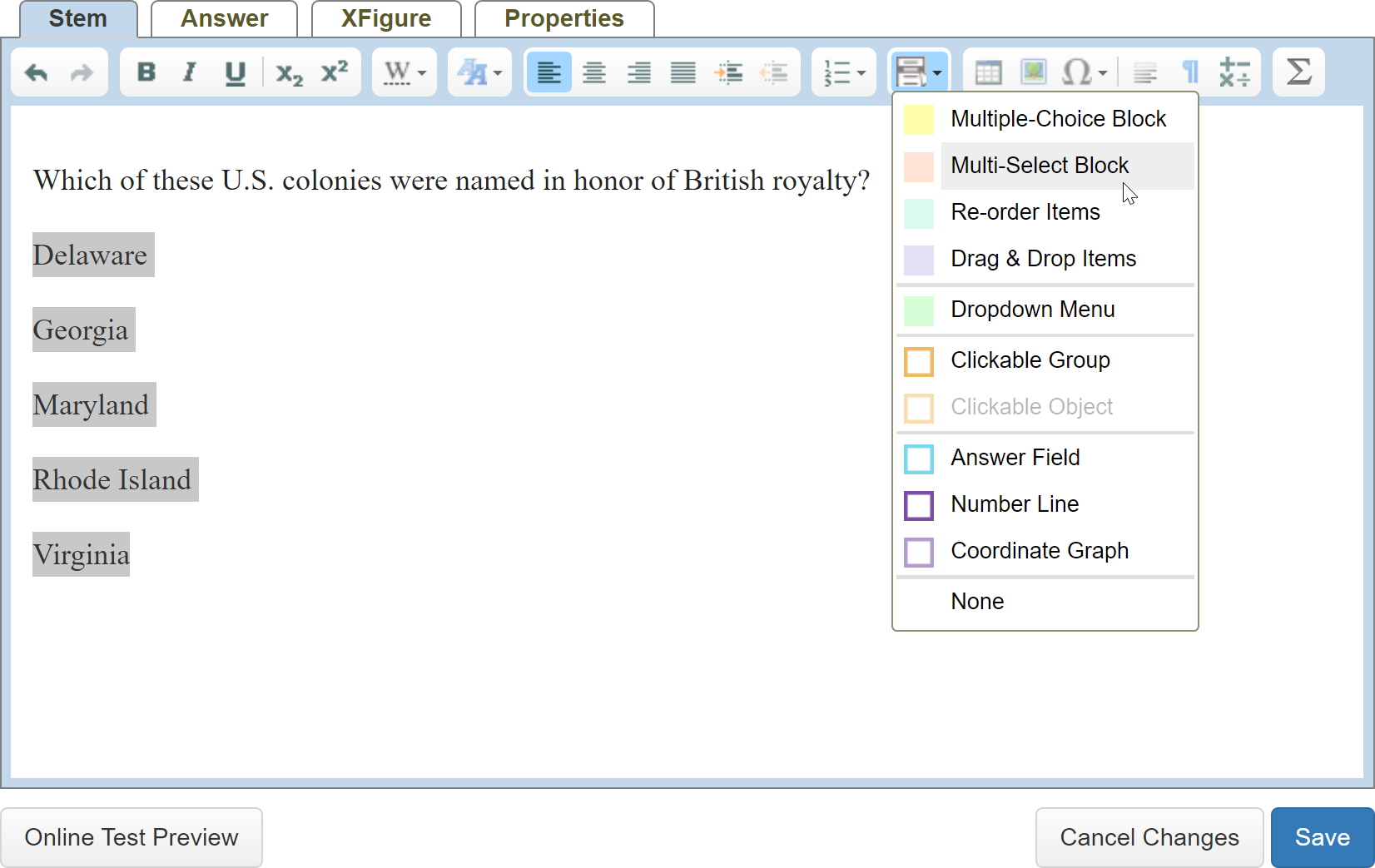Screen dimensions: 1375x868
Task: Choose Multiple-Choice Block
Action: click(1045, 119)
